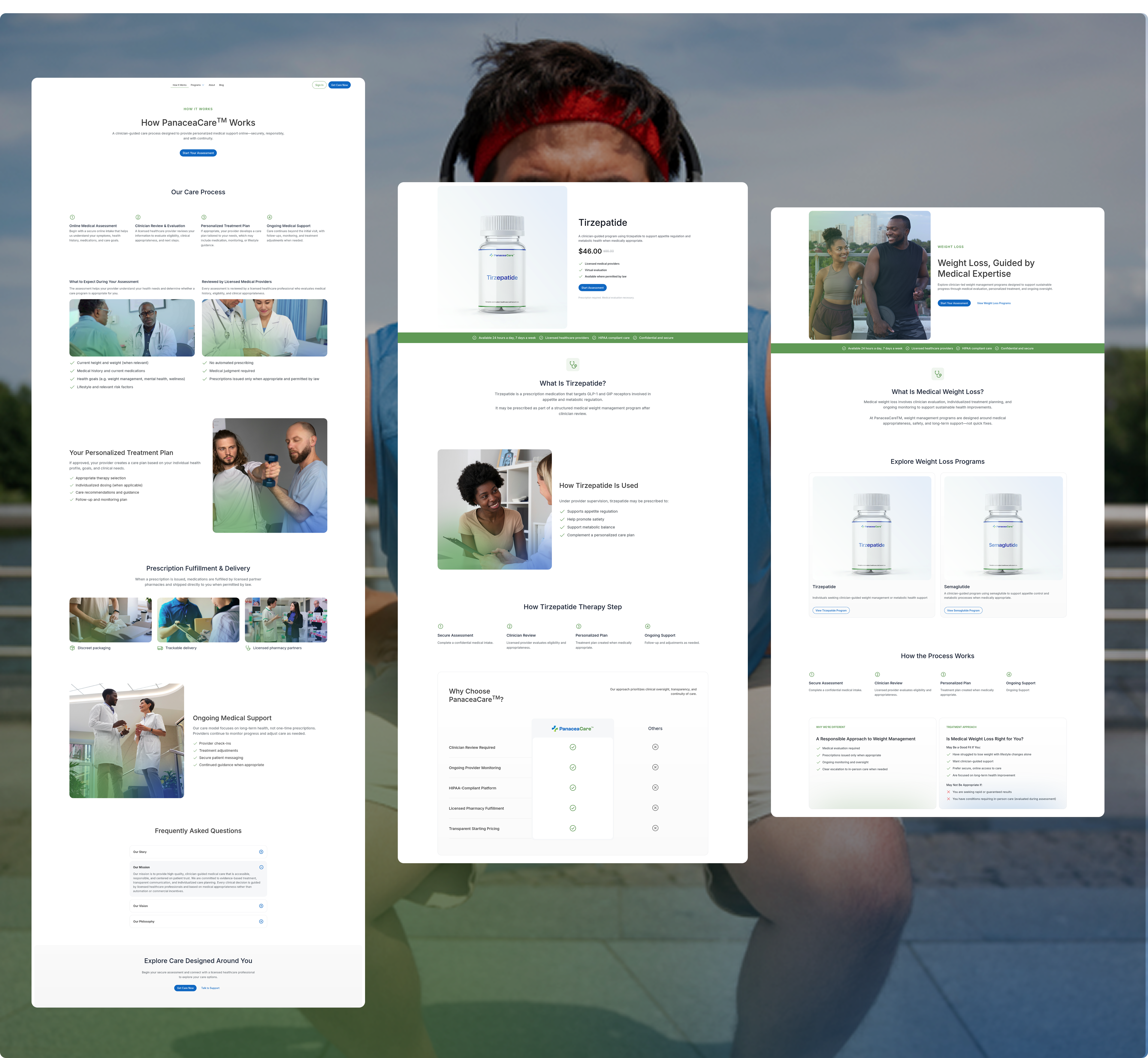Click Start Assessment on the Tirzepatide page
This screenshot has height=1058, width=1148.
click(593, 288)
